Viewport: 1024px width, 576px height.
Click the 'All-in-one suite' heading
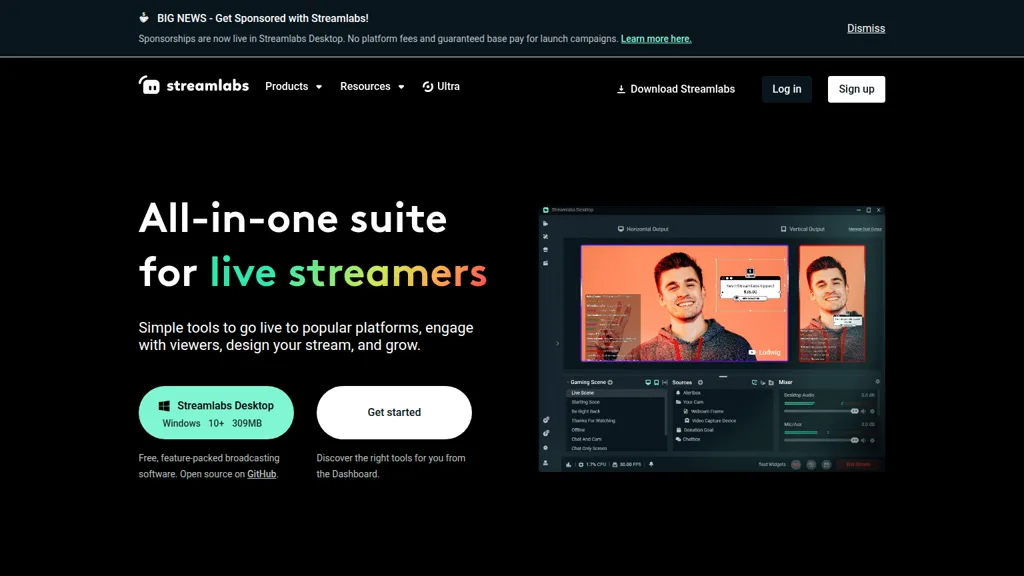[x=293, y=217]
